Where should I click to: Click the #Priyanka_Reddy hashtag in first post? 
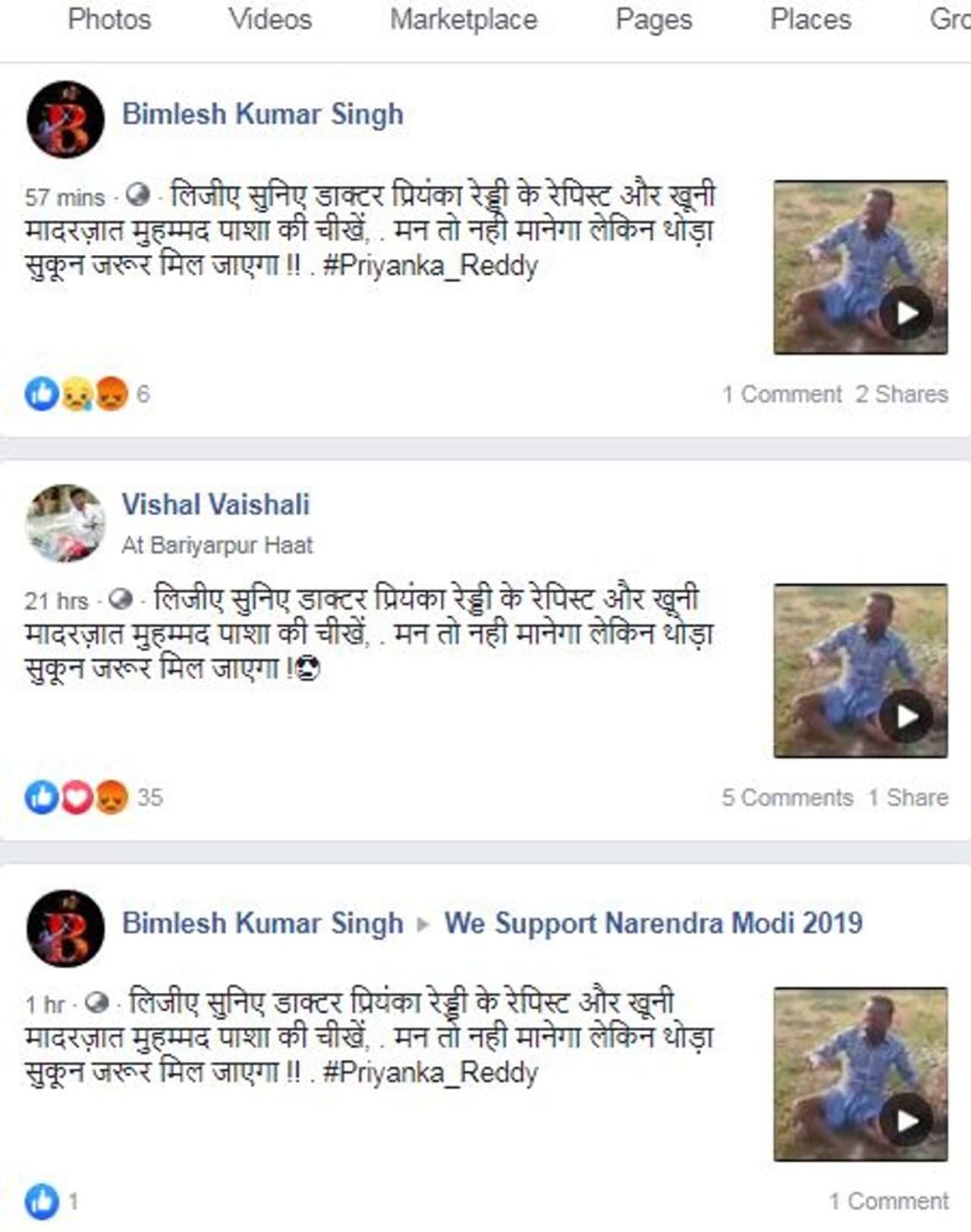(430, 266)
